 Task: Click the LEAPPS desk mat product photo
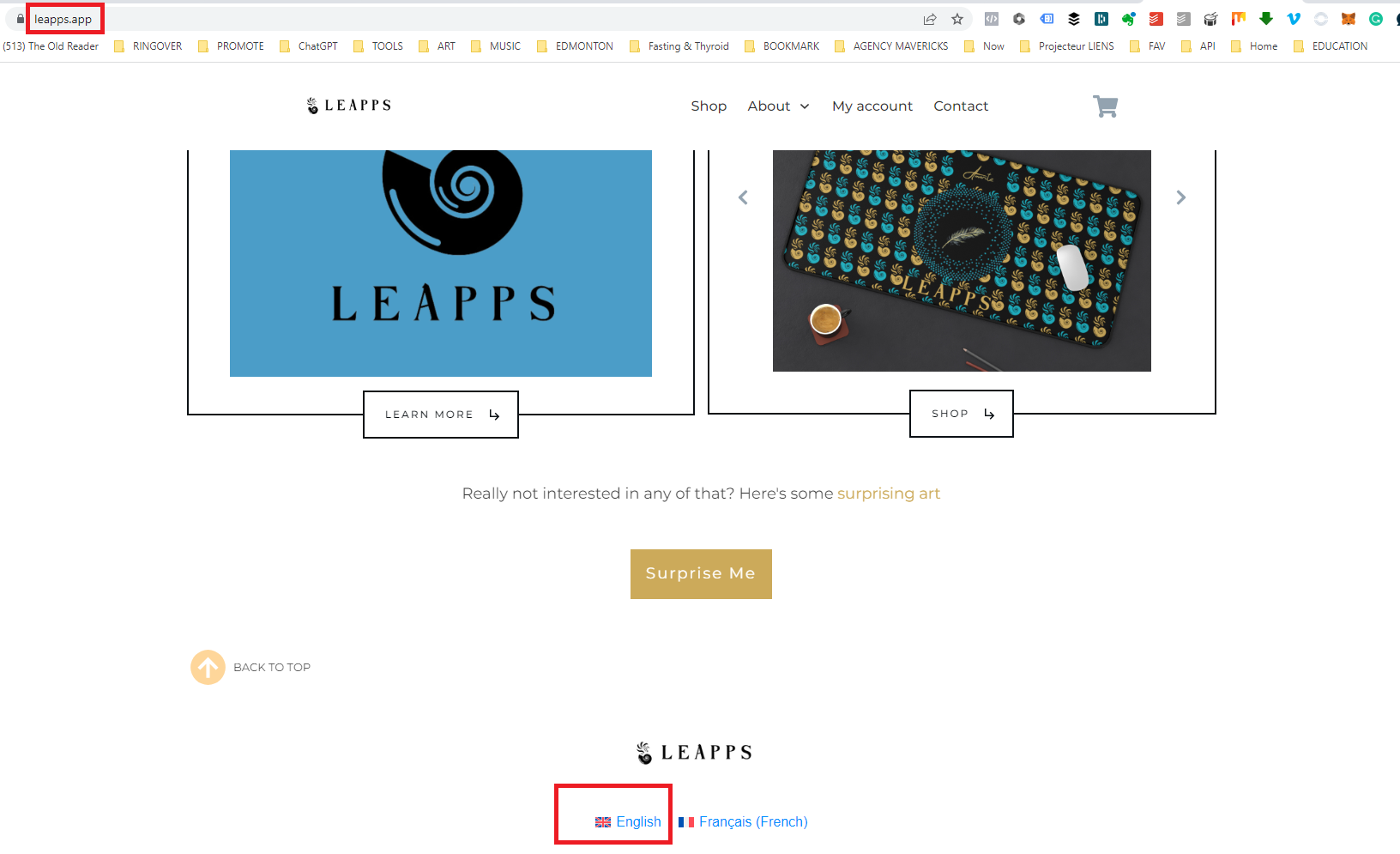(x=962, y=261)
